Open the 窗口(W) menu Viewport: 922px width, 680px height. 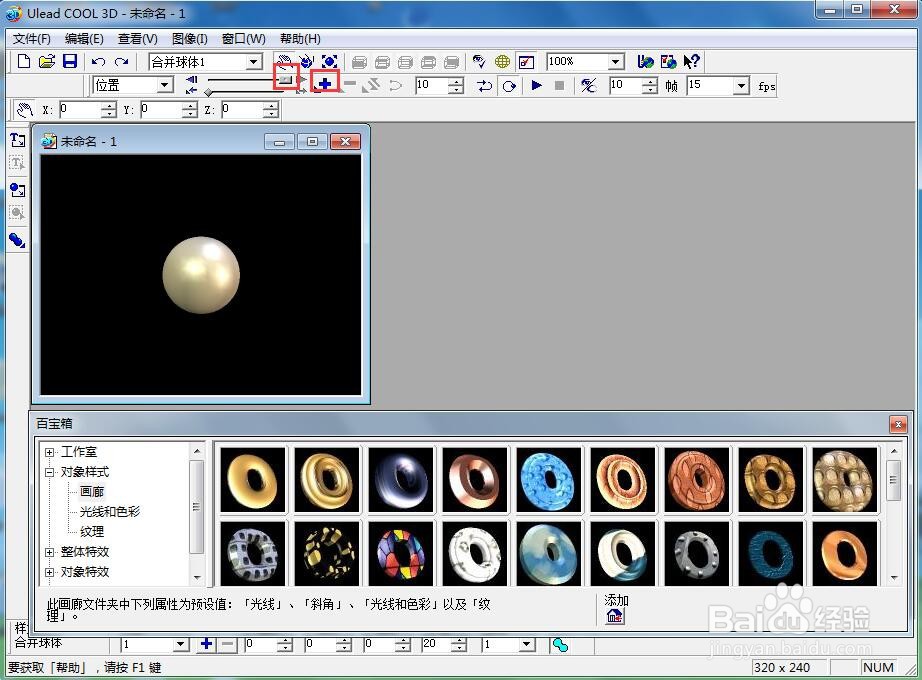[x=243, y=39]
